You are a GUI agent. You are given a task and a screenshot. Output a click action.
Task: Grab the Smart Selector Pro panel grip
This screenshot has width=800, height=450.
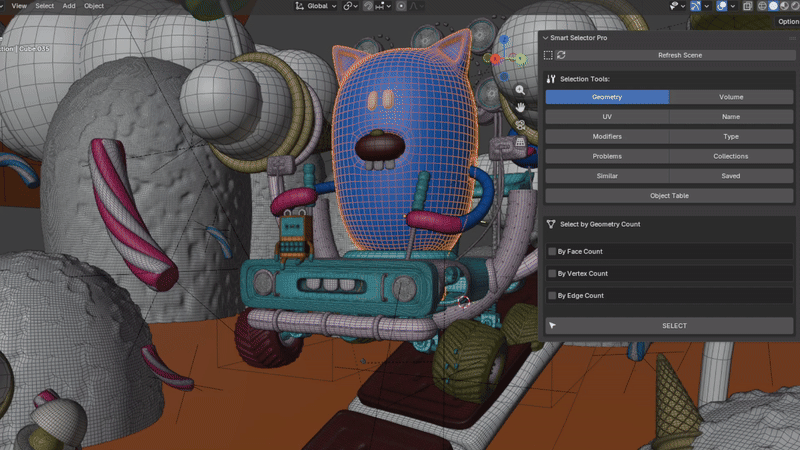(x=792, y=38)
